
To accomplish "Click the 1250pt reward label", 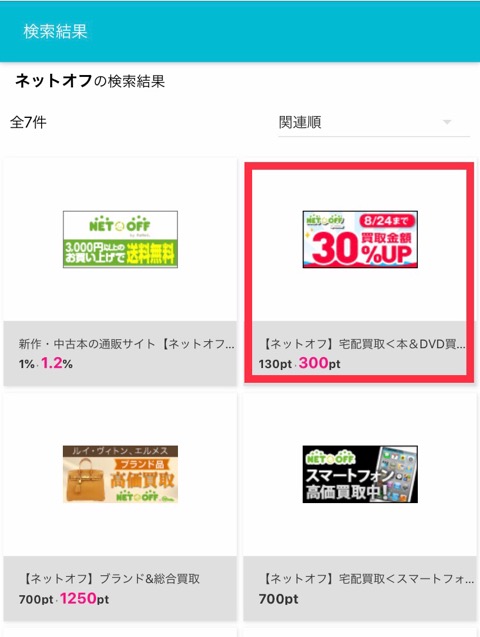I will pos(84,598).
